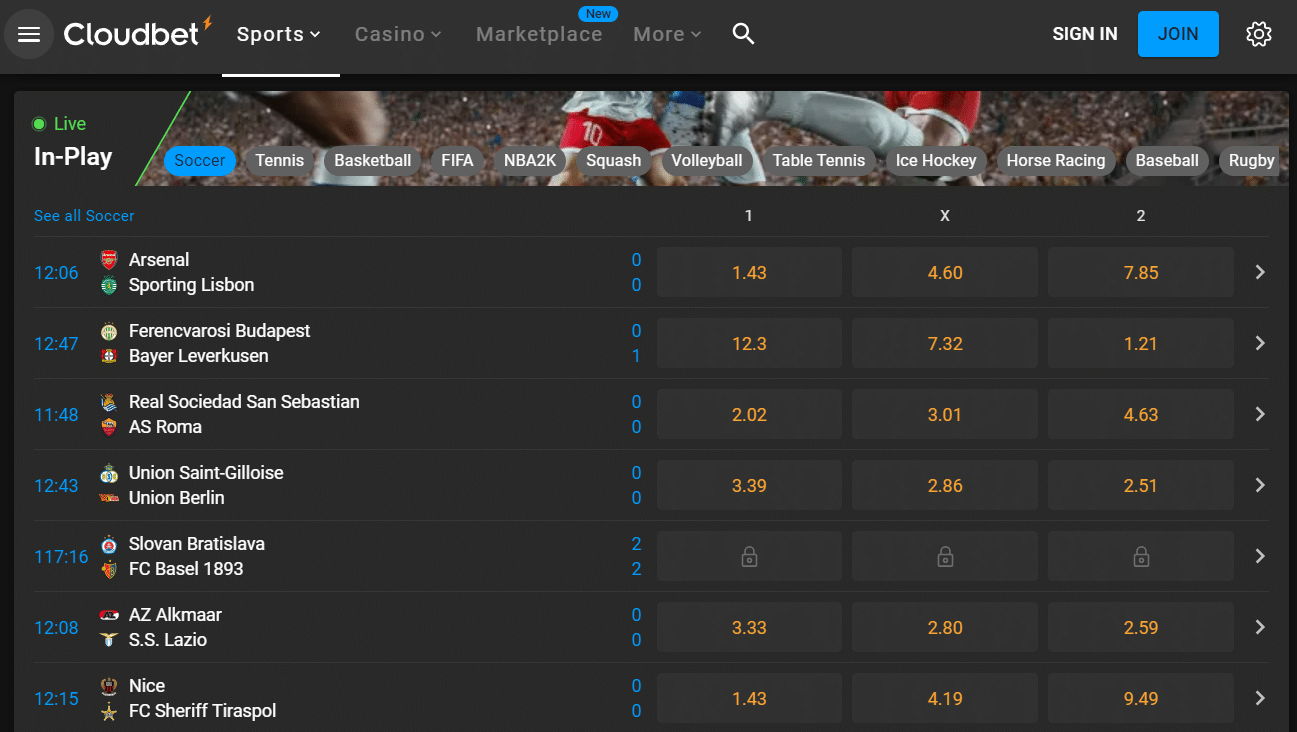This screenshot has height=732, width=1297.
Task: Bet AZ Alkmaar win at 3.33
Action: (749, 627)
